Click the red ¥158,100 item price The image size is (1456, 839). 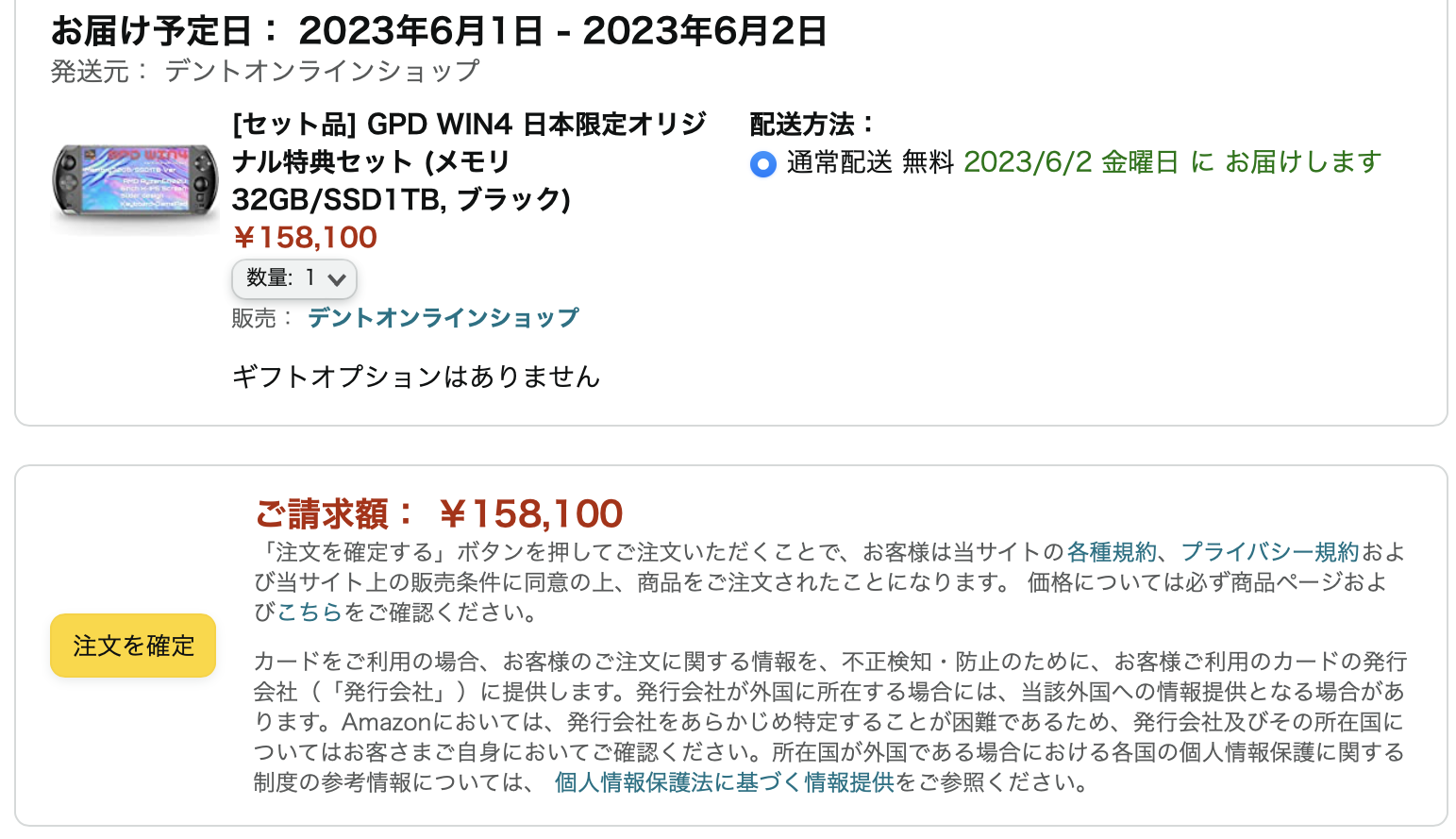click(304, 238)
